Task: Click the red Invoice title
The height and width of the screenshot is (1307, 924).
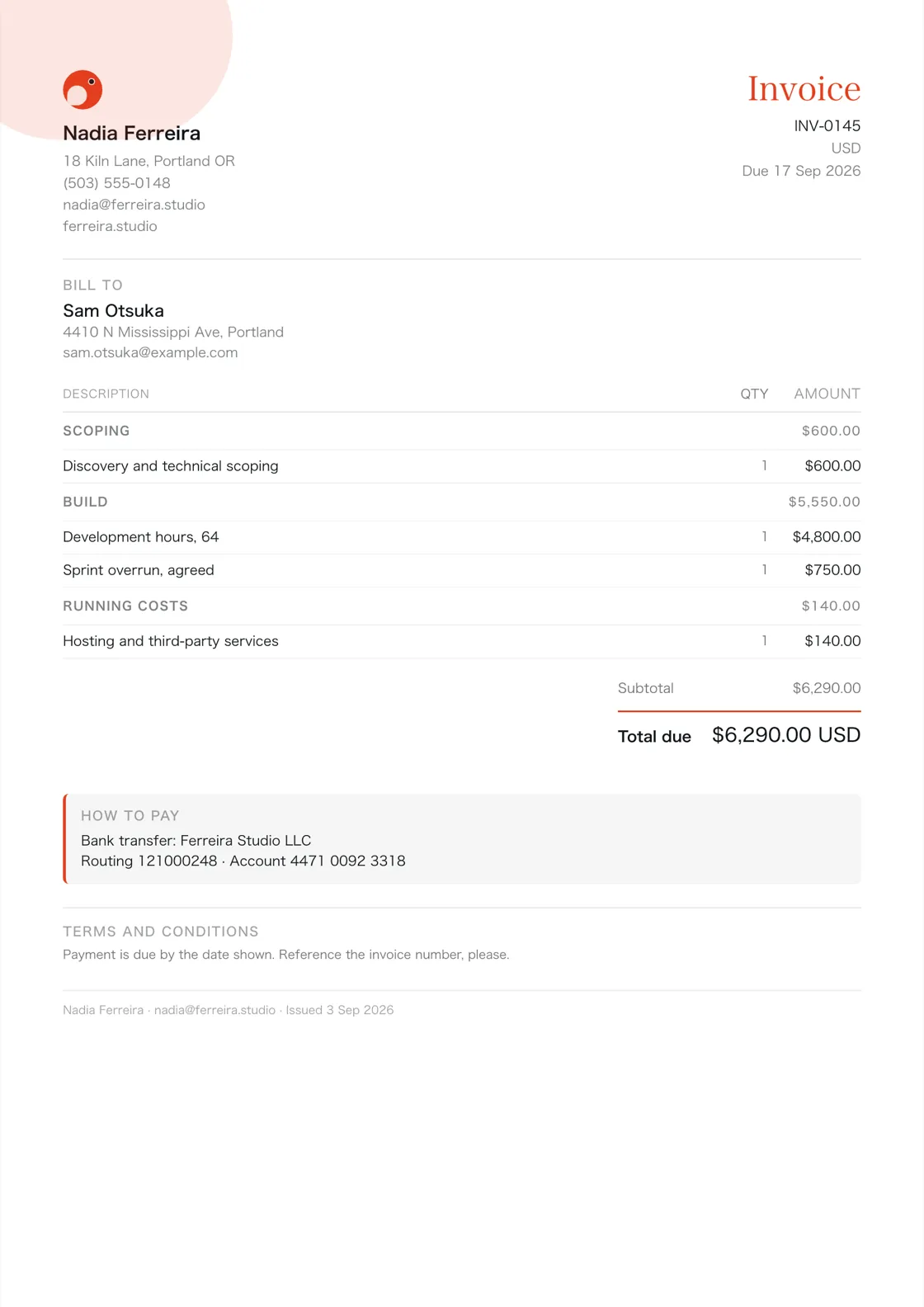Action: (804, 88)
